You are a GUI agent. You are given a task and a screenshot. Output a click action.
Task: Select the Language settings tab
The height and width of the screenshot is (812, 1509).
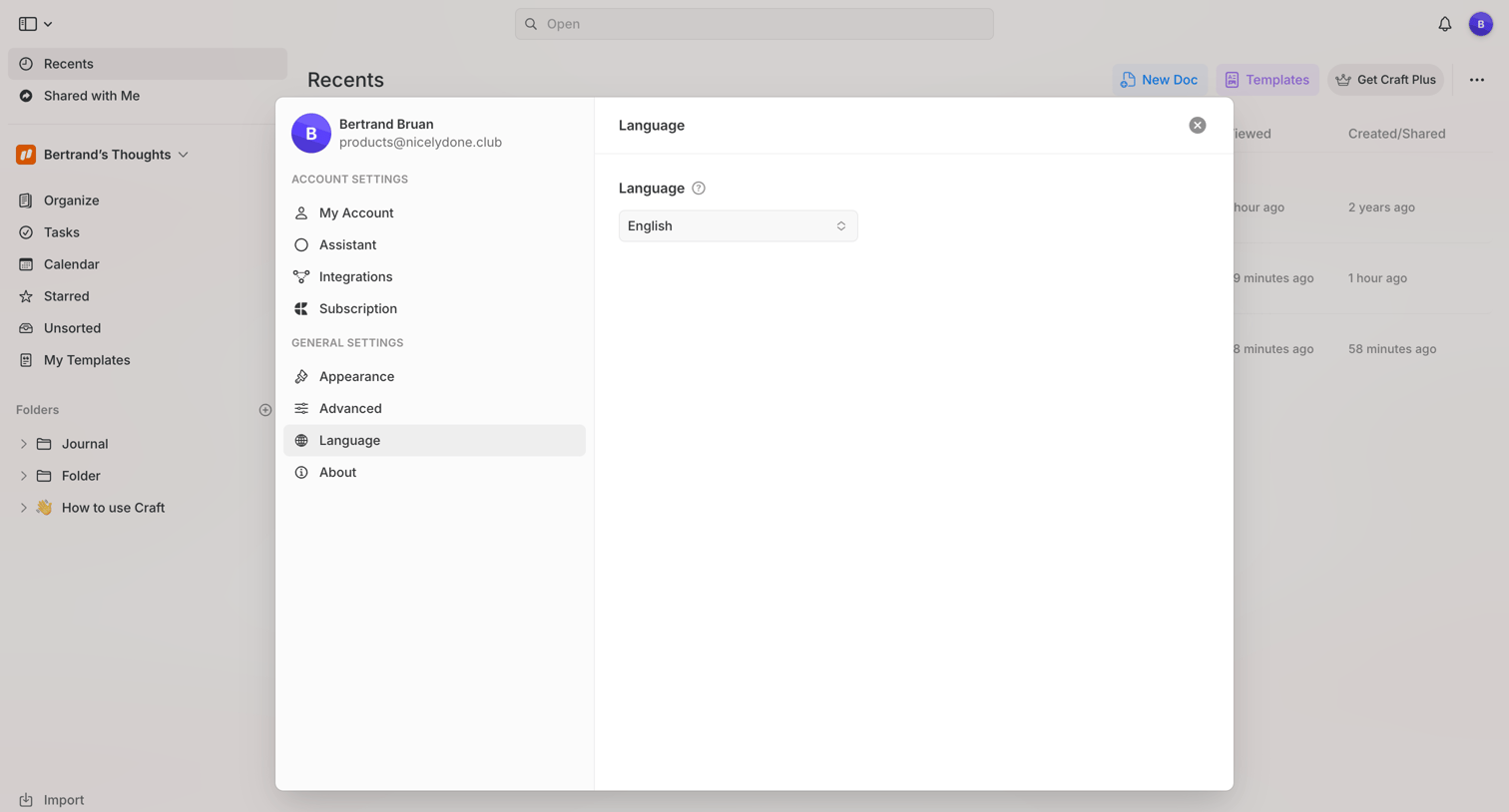coord(434,440)
